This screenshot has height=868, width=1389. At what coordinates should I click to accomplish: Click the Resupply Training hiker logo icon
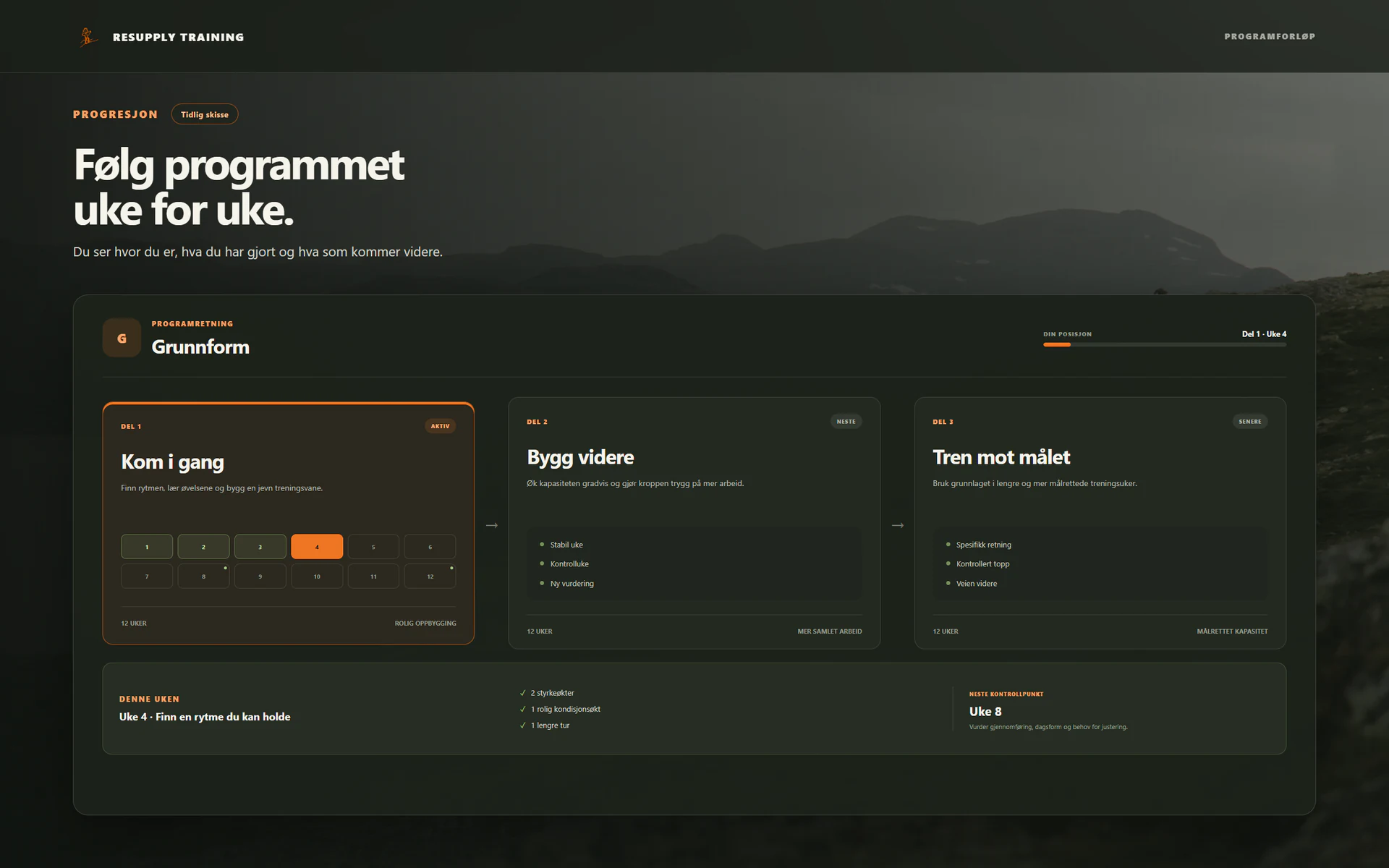pos(88,37)
